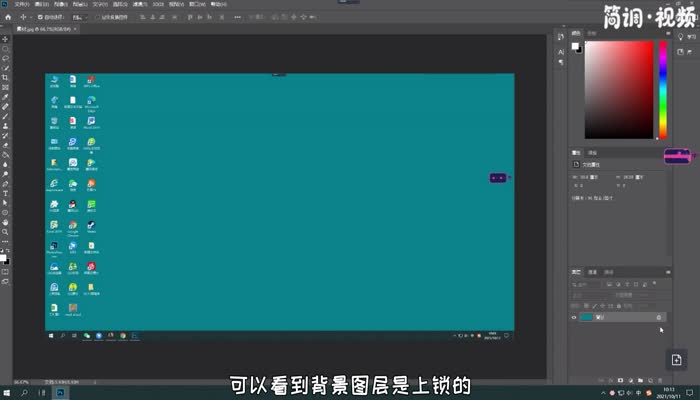Click the Windows Start button

coord(7,393)
